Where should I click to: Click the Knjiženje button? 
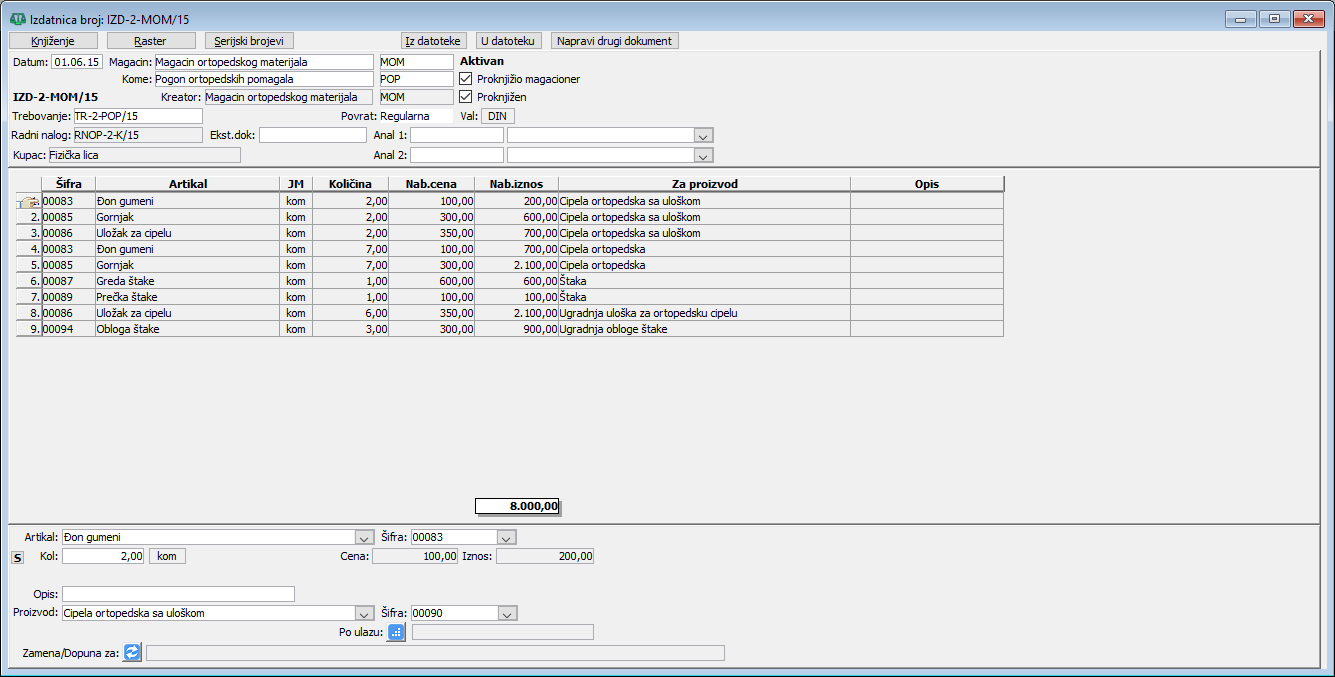[x=54, y=41]
